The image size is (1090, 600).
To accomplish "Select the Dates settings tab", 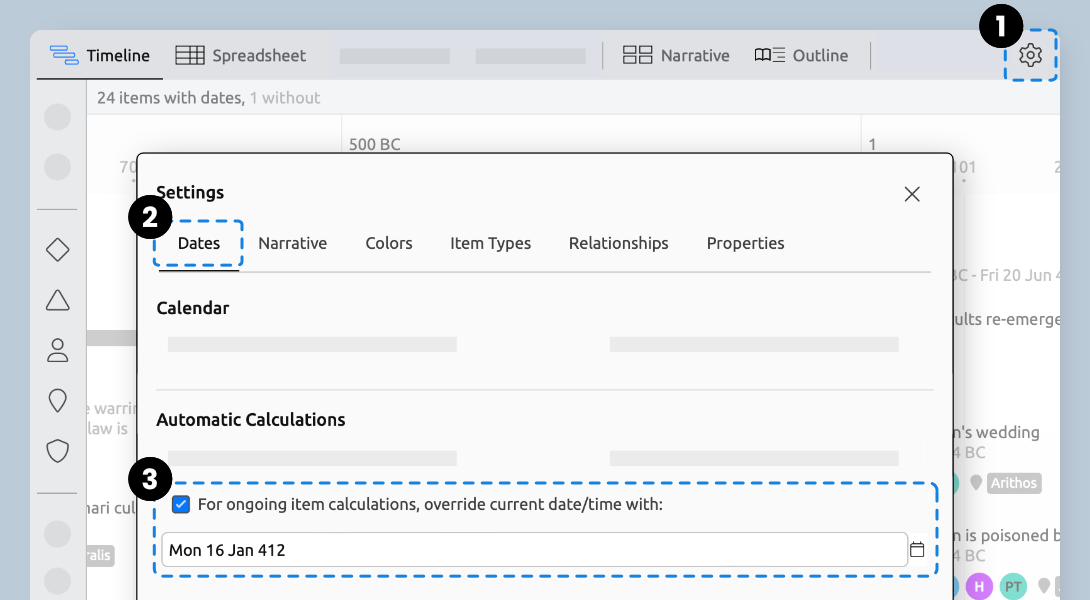I will tap(199, 243).
